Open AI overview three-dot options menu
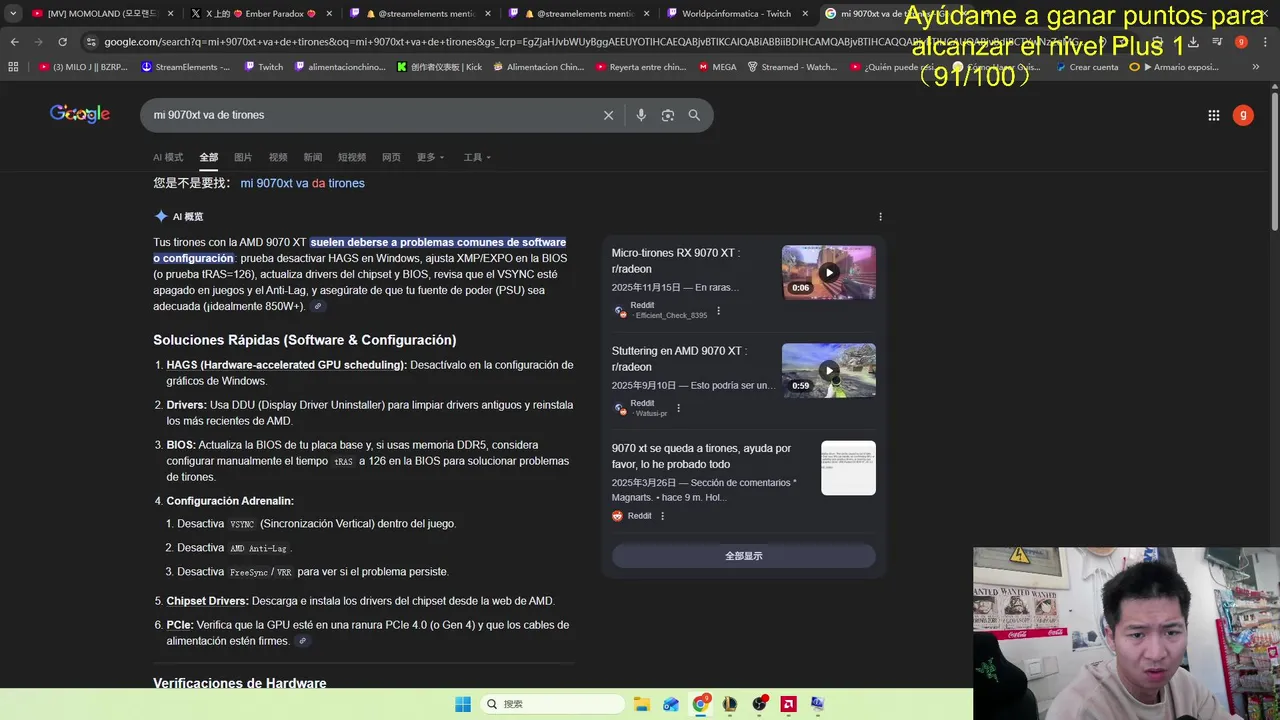Image resolution: width=1280 pixels, height=720 pixels. (x=880, y=216)
